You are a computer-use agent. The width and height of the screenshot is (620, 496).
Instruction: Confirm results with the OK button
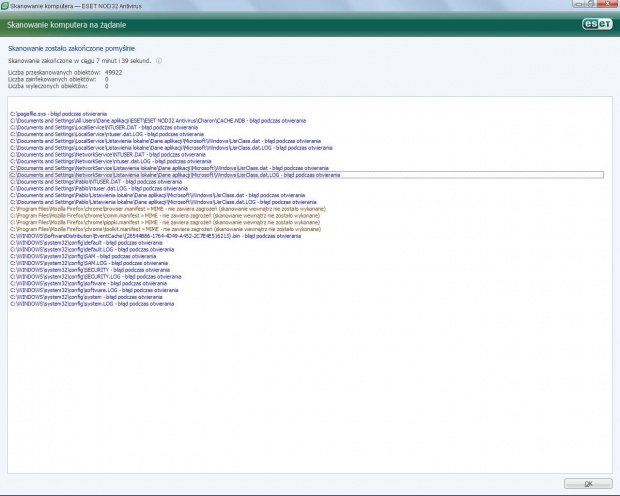tap(588, 483)
